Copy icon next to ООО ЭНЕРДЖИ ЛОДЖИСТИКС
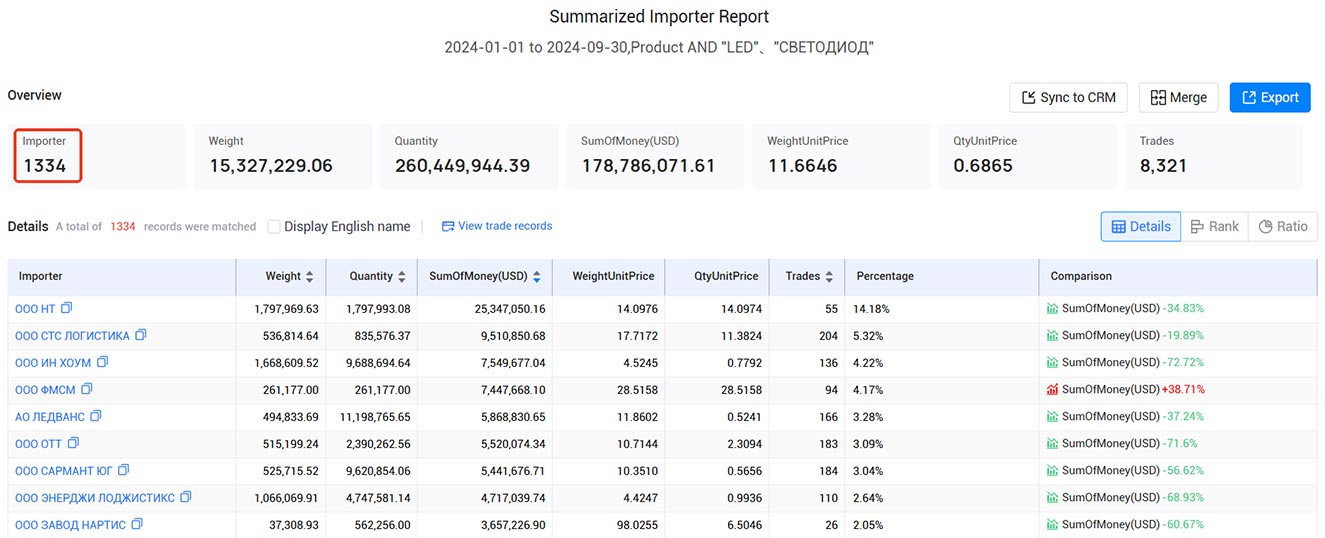1325x538 pixels. [x=186, y=497]
